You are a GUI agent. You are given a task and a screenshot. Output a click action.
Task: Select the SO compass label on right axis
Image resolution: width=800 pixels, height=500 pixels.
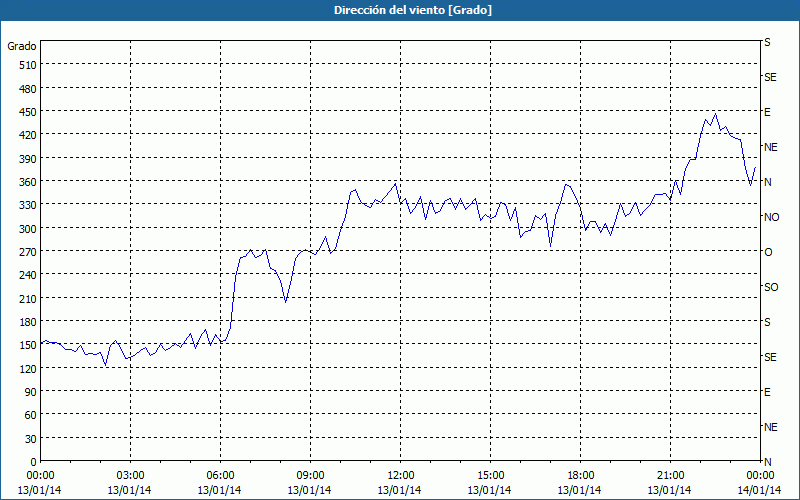pos(771,287)
